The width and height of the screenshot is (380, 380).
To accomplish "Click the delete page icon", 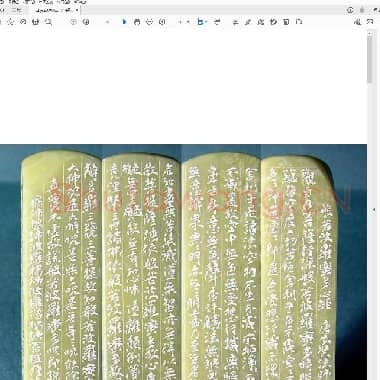I will pos(286,22).
